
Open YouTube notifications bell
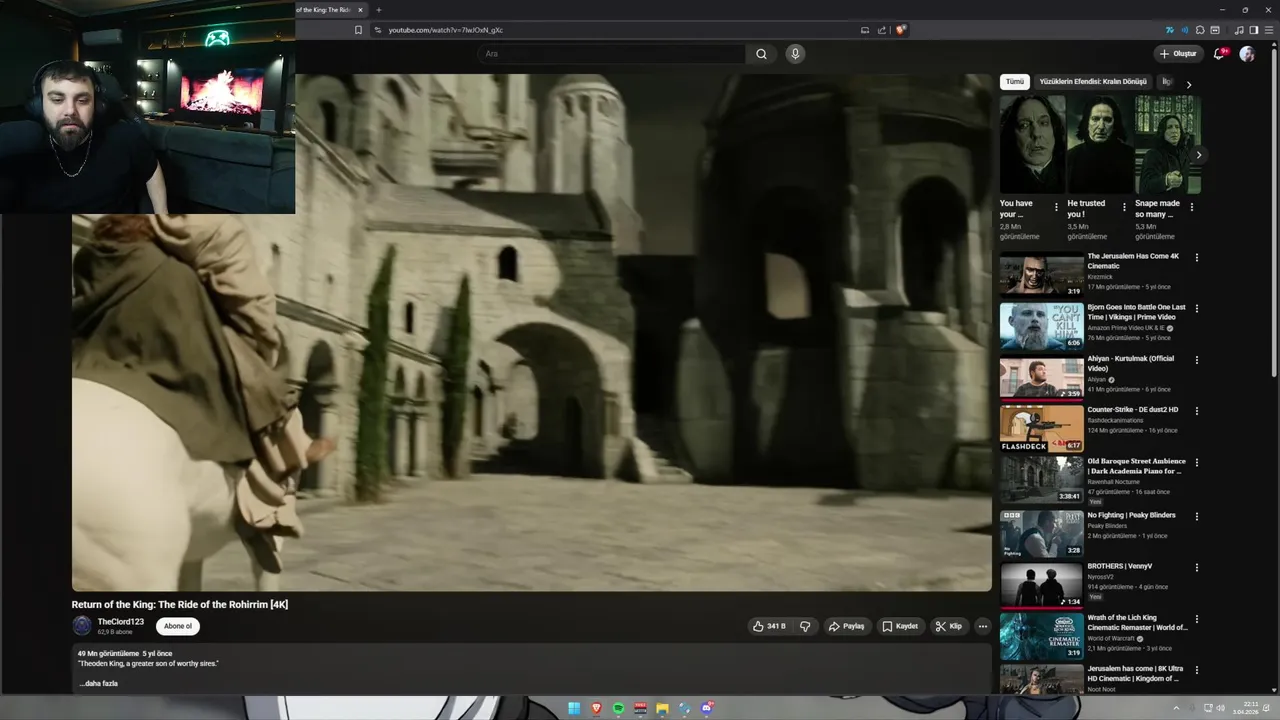pos(1219,54)
